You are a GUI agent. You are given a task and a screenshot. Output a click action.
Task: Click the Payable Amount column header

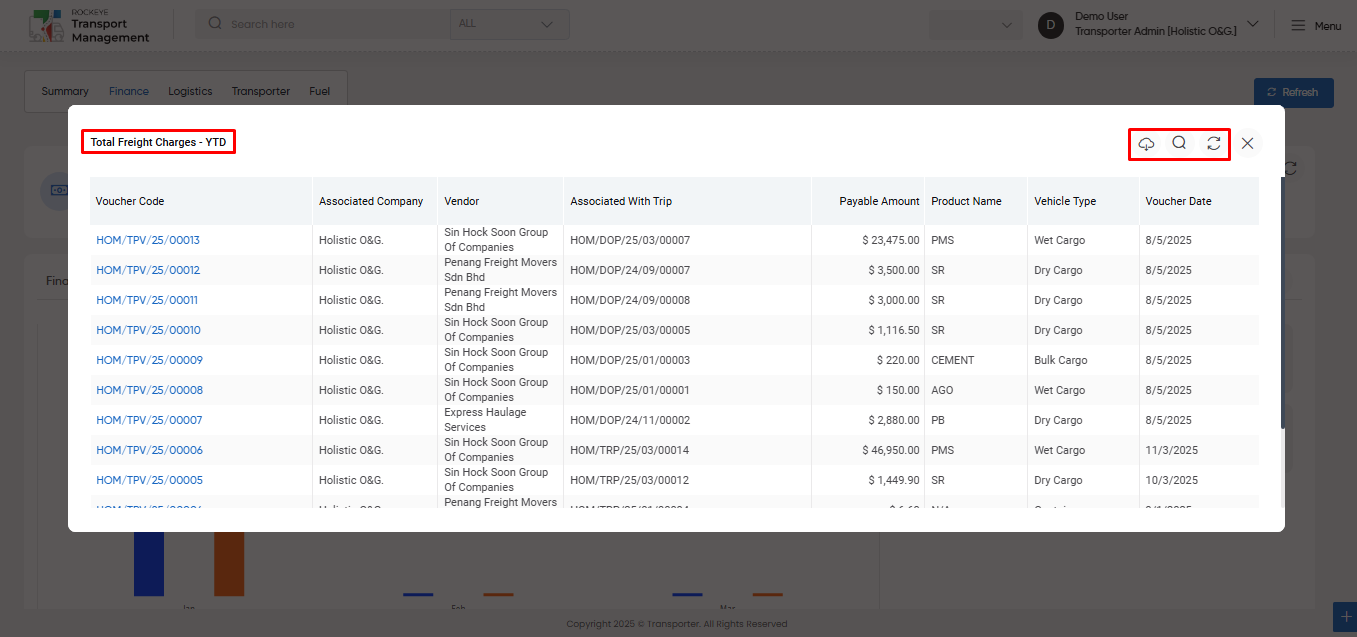[879, 201]
